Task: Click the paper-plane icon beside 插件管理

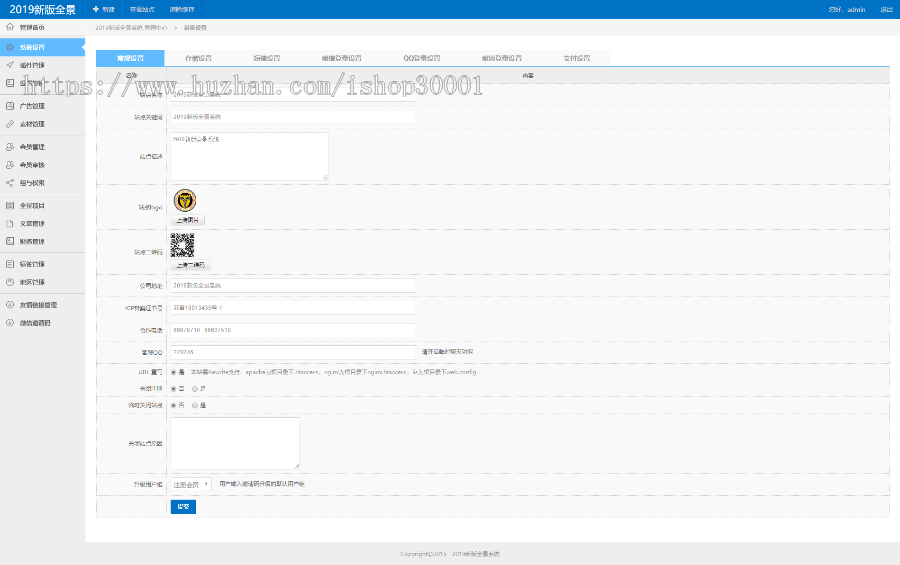Action: (9, 65)
